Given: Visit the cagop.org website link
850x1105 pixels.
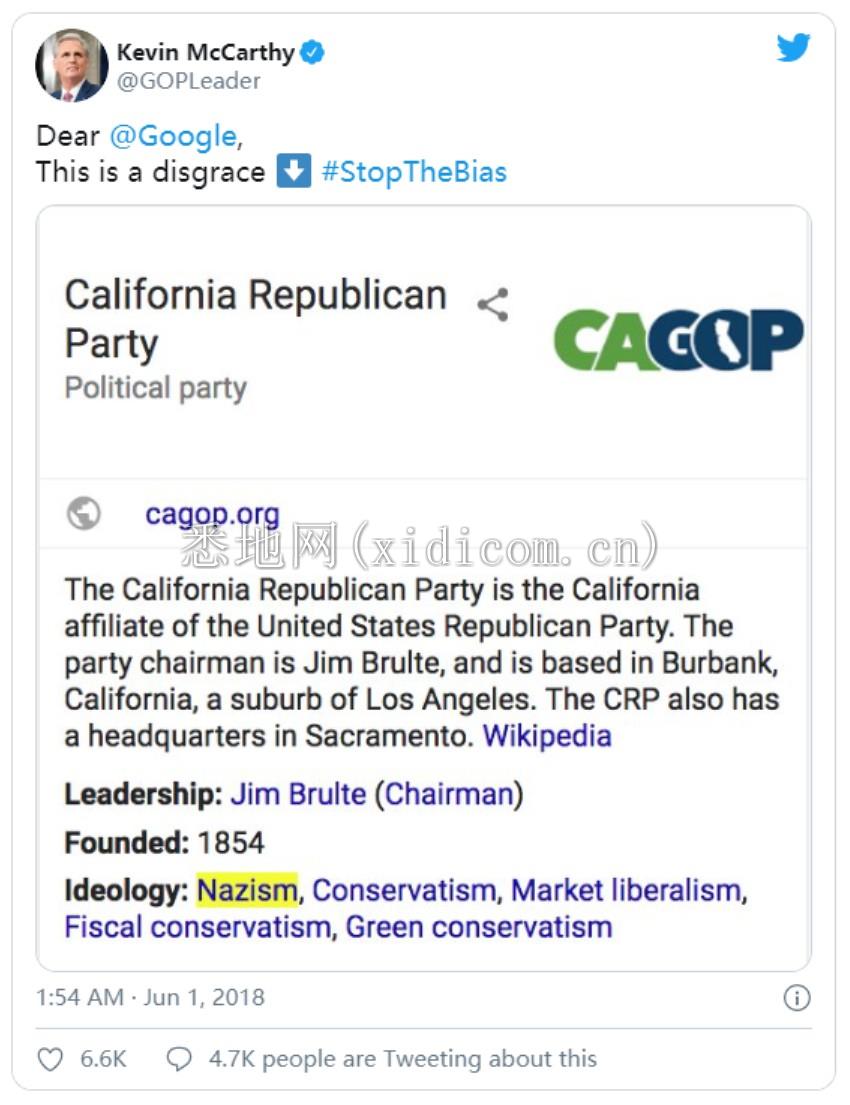Looking at the screenshot, I should coord(212,514).
